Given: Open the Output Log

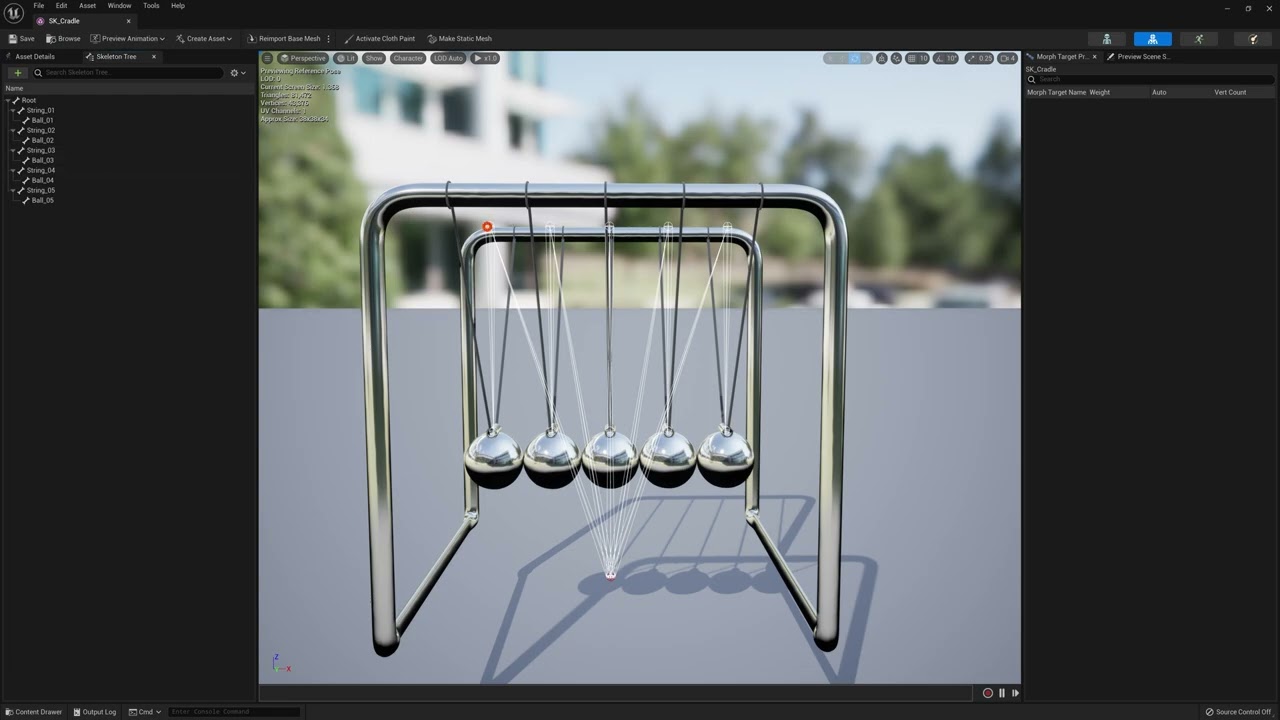Looking at the screenshot, I should coord(94,712).
